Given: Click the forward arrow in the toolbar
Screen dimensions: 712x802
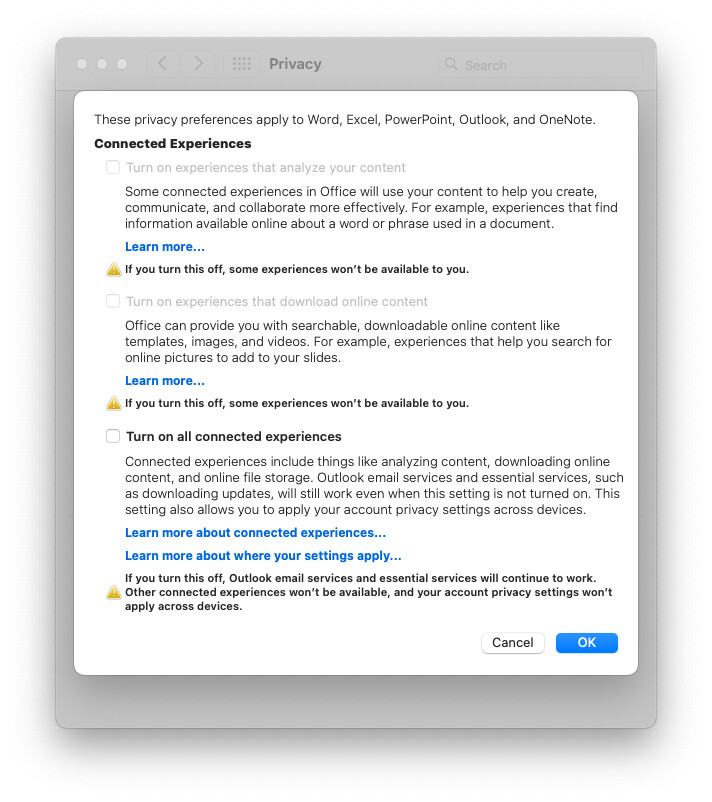Looking at the screenshot, I should (x=198, y=64).
